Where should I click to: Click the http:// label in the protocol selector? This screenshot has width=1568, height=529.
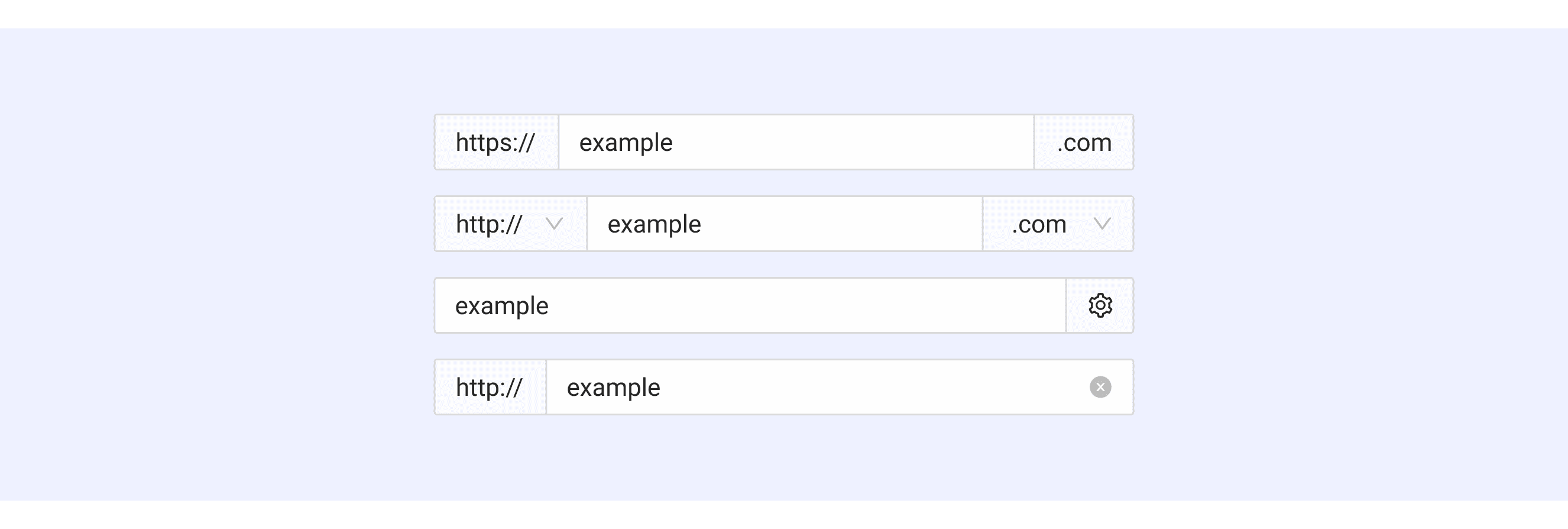point(489,224)
